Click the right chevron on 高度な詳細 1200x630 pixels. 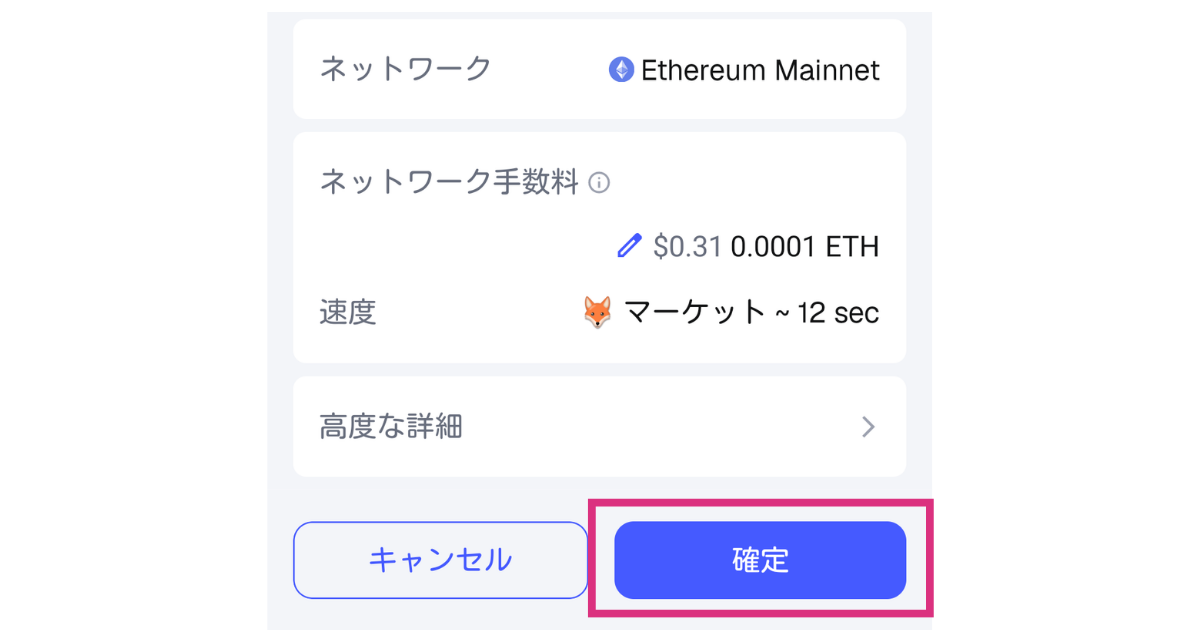point(868,428)
